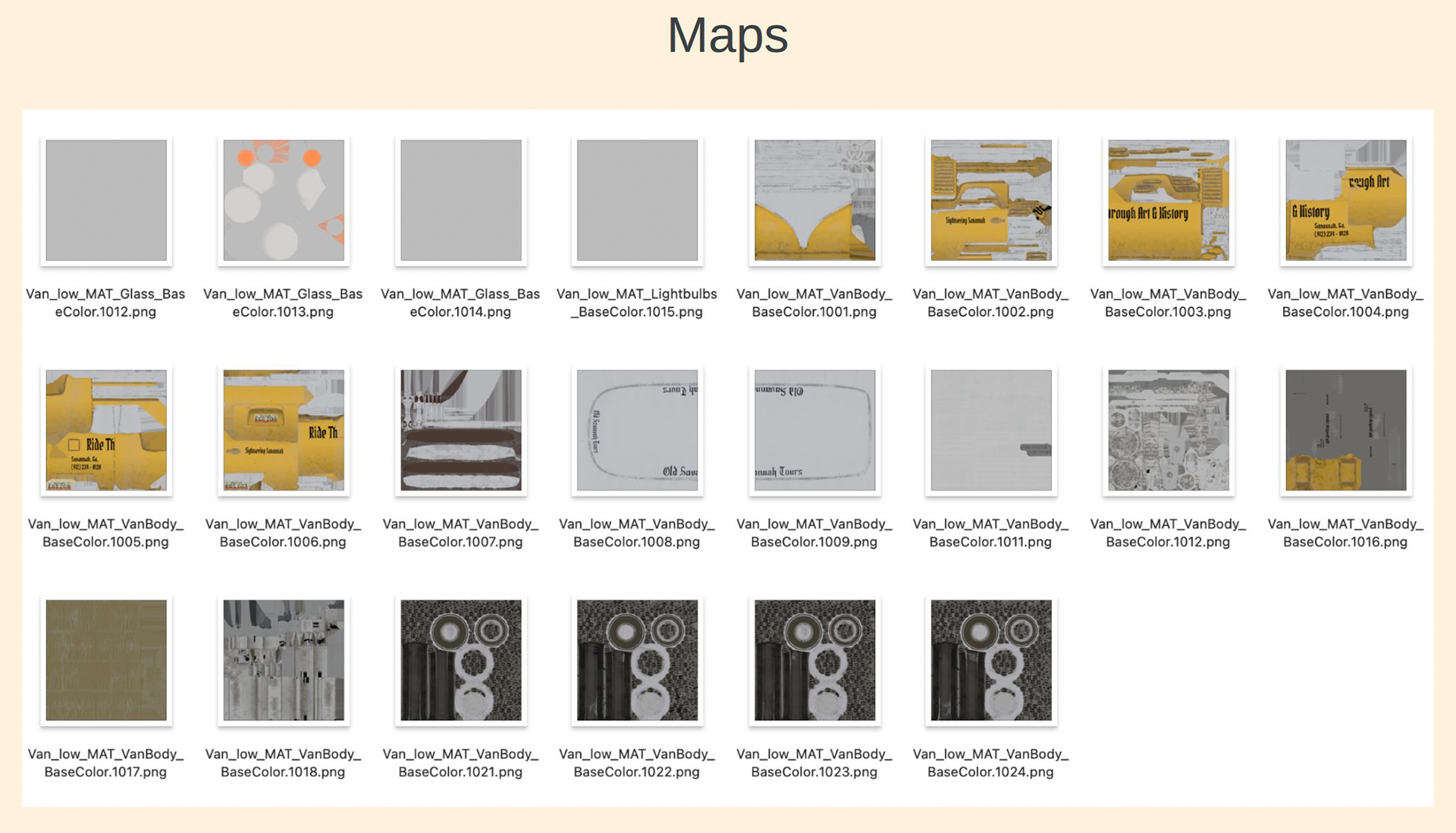
Task: Open the VanBody_BaseColor.1008 Old Savannah thumbnail
Action: pyautogui.click(x=637, y=430)
